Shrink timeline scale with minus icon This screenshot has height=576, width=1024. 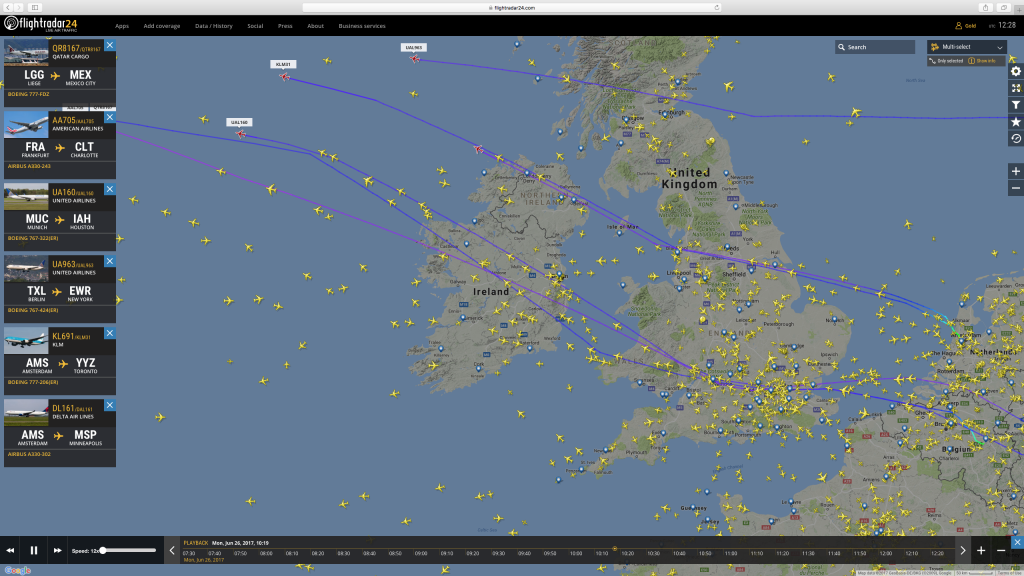(x=1000, y=551)
